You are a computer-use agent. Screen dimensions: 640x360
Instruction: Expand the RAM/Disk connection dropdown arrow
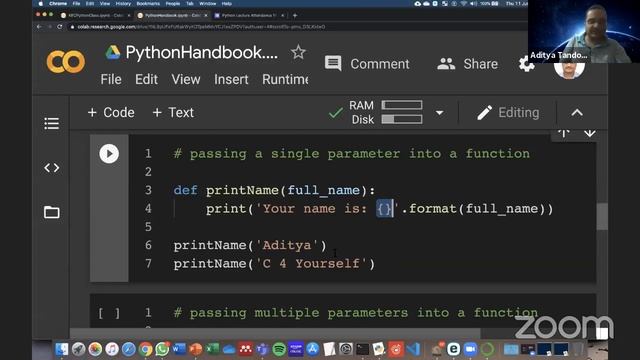pyautogui.click(x=440, y=113)
